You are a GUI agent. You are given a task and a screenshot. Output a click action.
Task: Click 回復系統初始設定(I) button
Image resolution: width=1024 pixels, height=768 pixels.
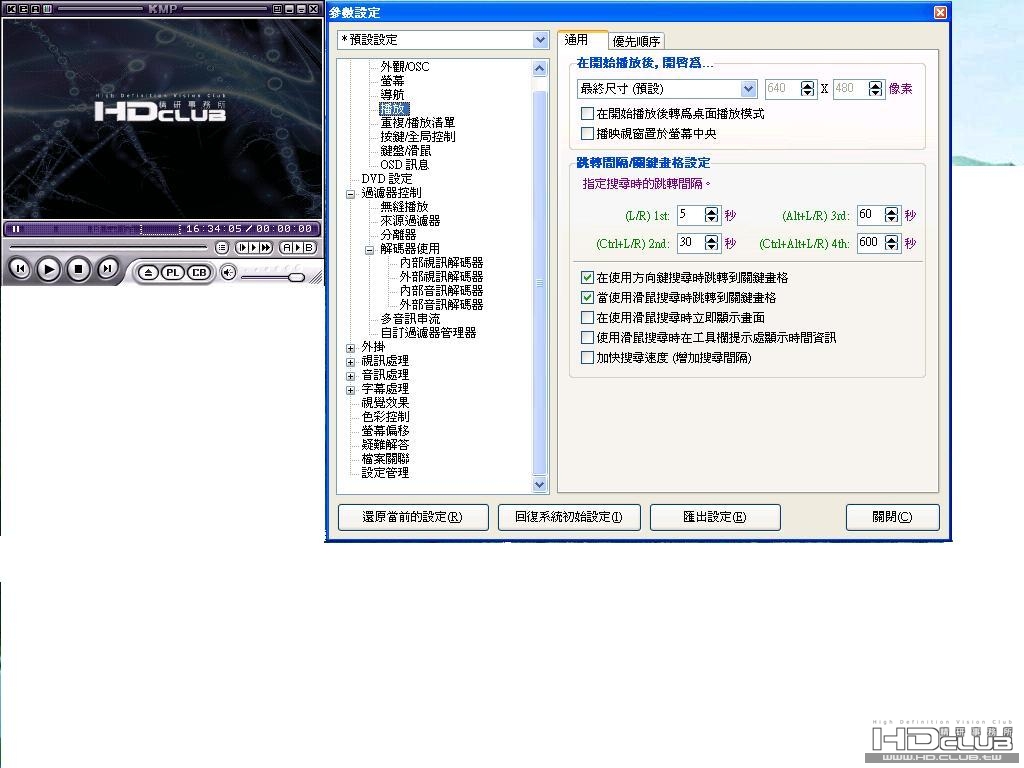coord(569,517)
